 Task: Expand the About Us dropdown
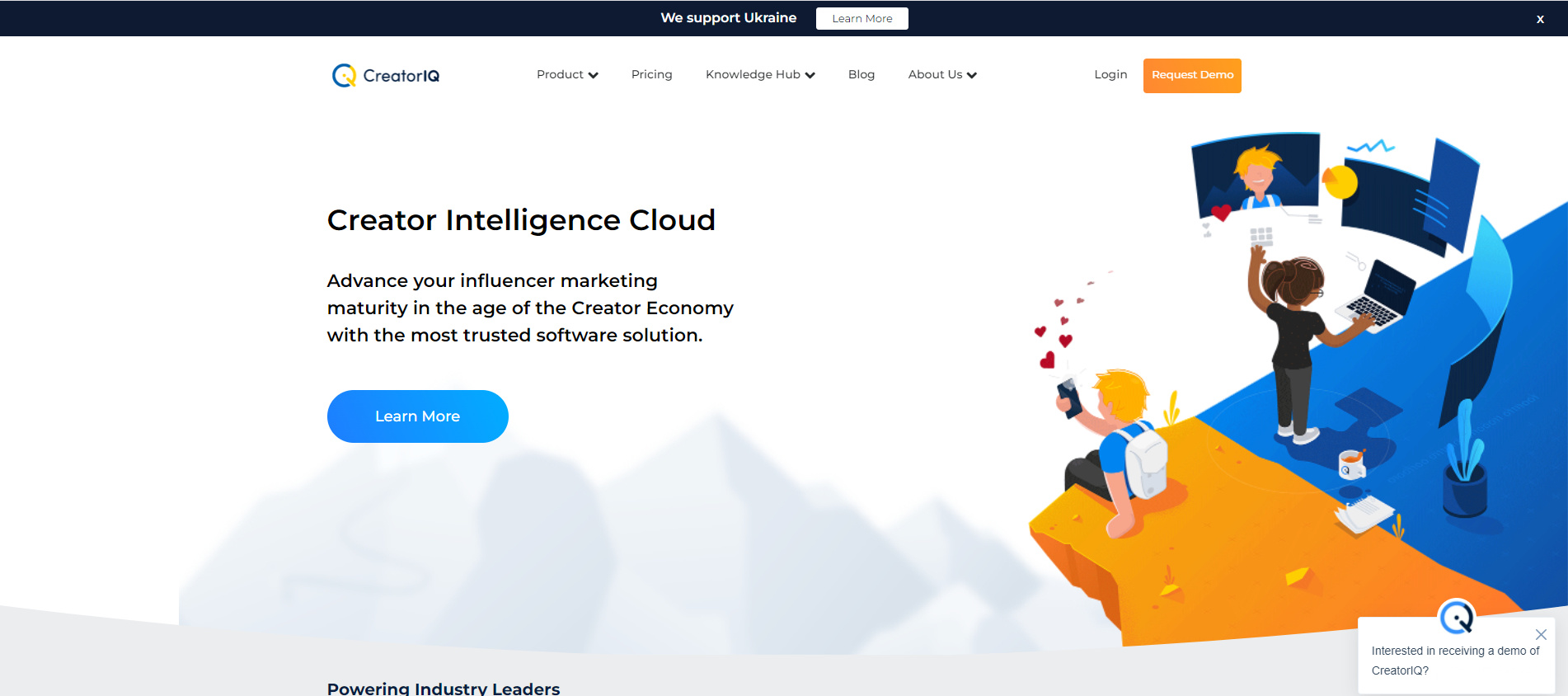tap(942, 74)
